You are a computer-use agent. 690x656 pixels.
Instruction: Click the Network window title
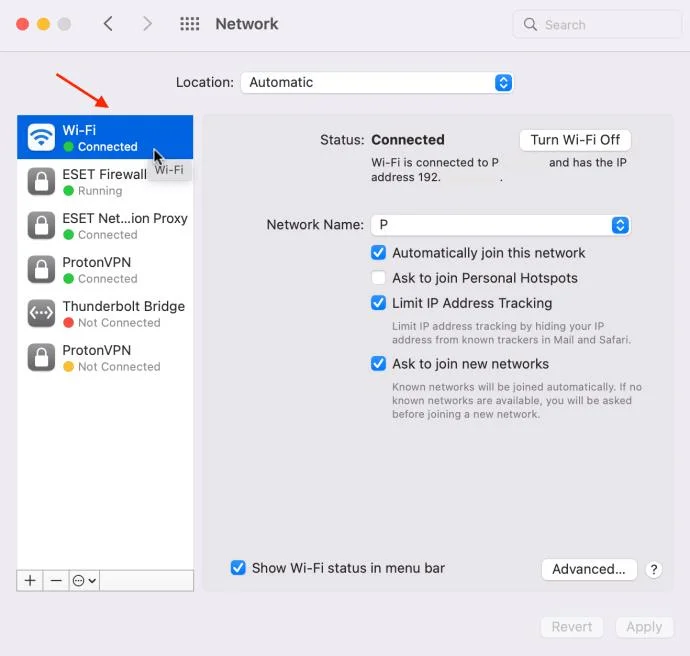click(x=247, y=24)
